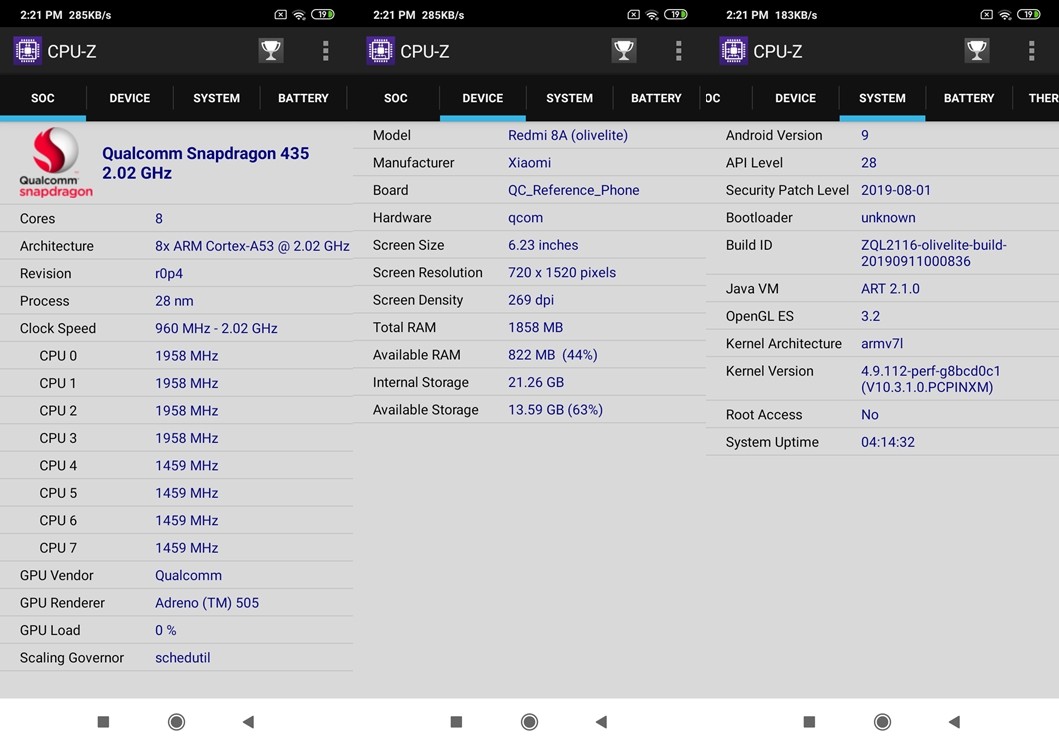Tap the CPU-Z app logo in the left panel
Image resolution: width=1059 pixels, height=745 pixels.
click(x=28, y=51)
